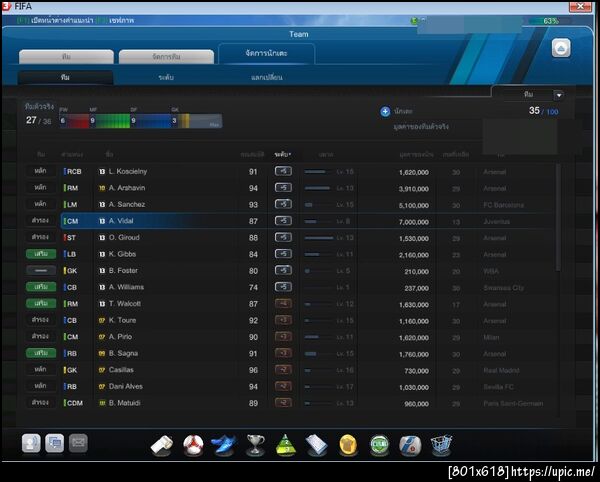The width and height of the screenshot is (600, 482).
Task: Switch to the จัดการทีม tab
Action: [x=166, y=57]
